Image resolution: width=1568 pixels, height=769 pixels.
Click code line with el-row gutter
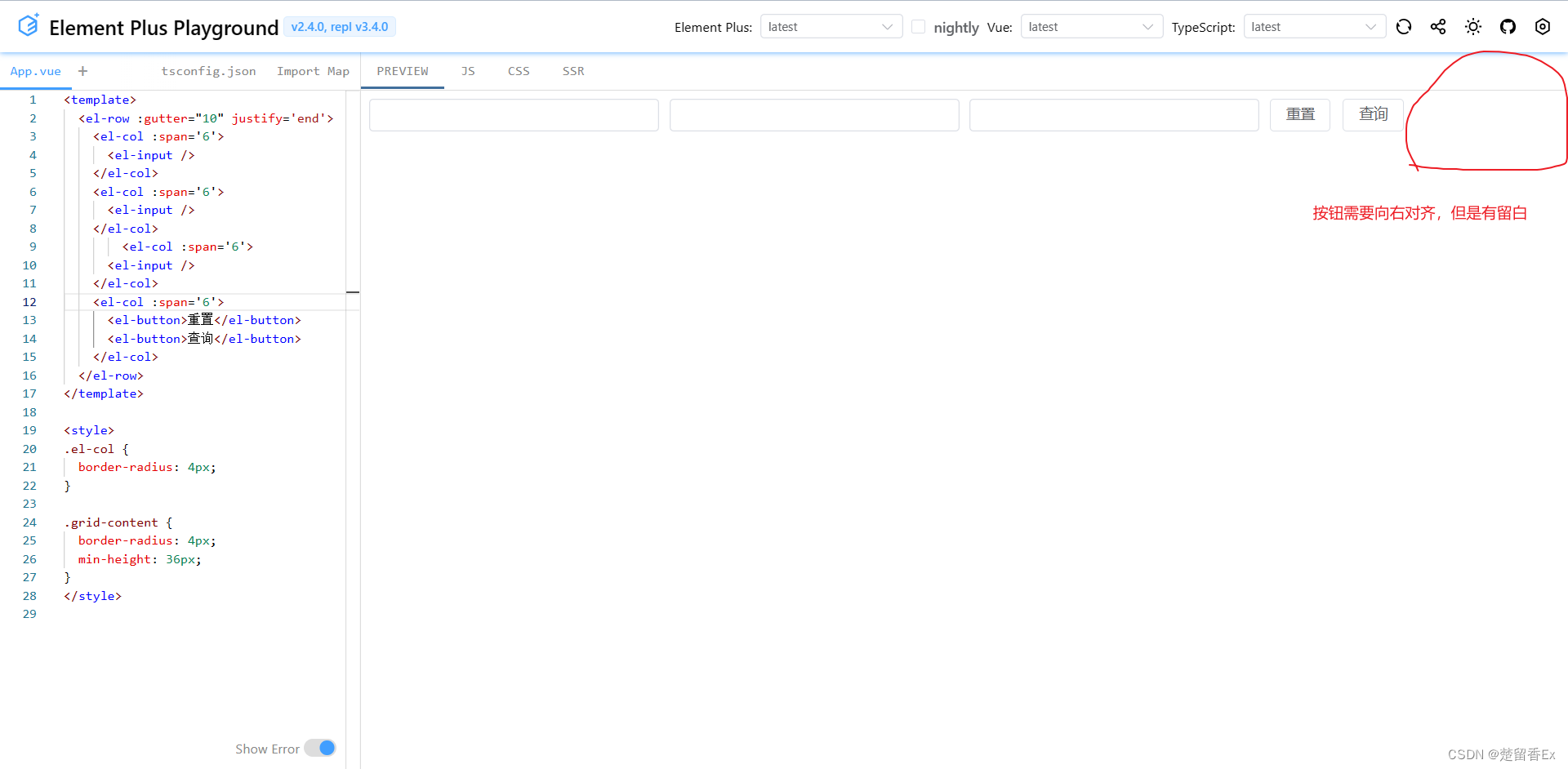206,118
